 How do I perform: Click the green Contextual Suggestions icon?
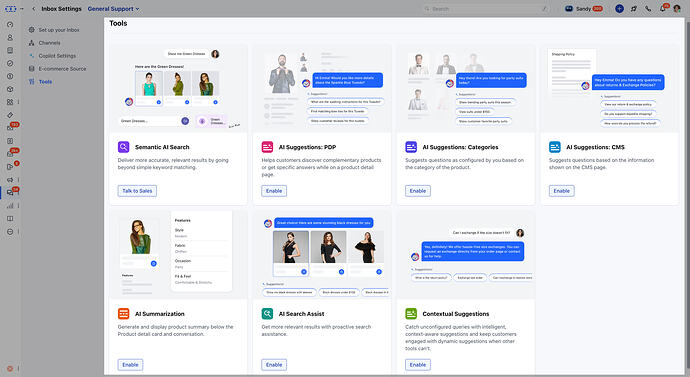point(411,314)
